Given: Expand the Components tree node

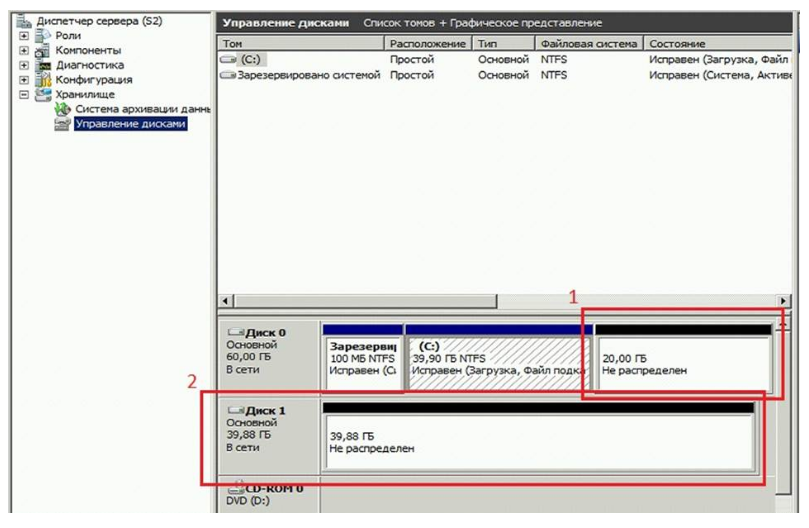Looking at the screenshot, I should (x=24, y=51).
